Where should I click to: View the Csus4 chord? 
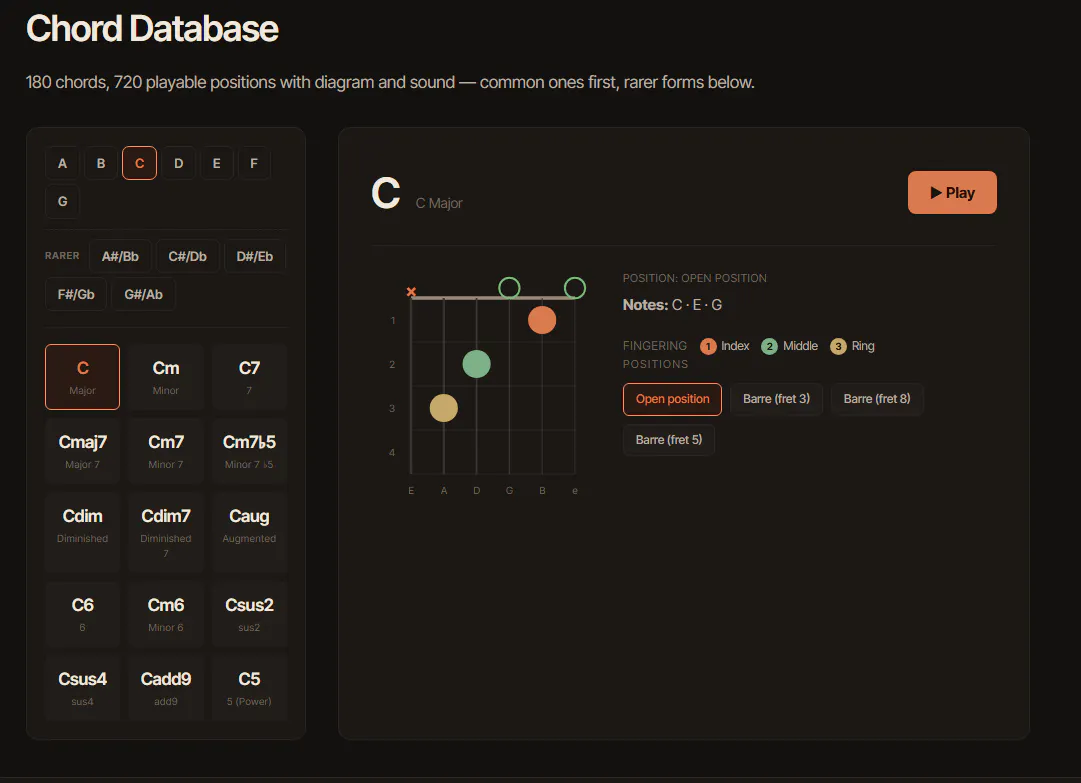[x=83, y=688]
